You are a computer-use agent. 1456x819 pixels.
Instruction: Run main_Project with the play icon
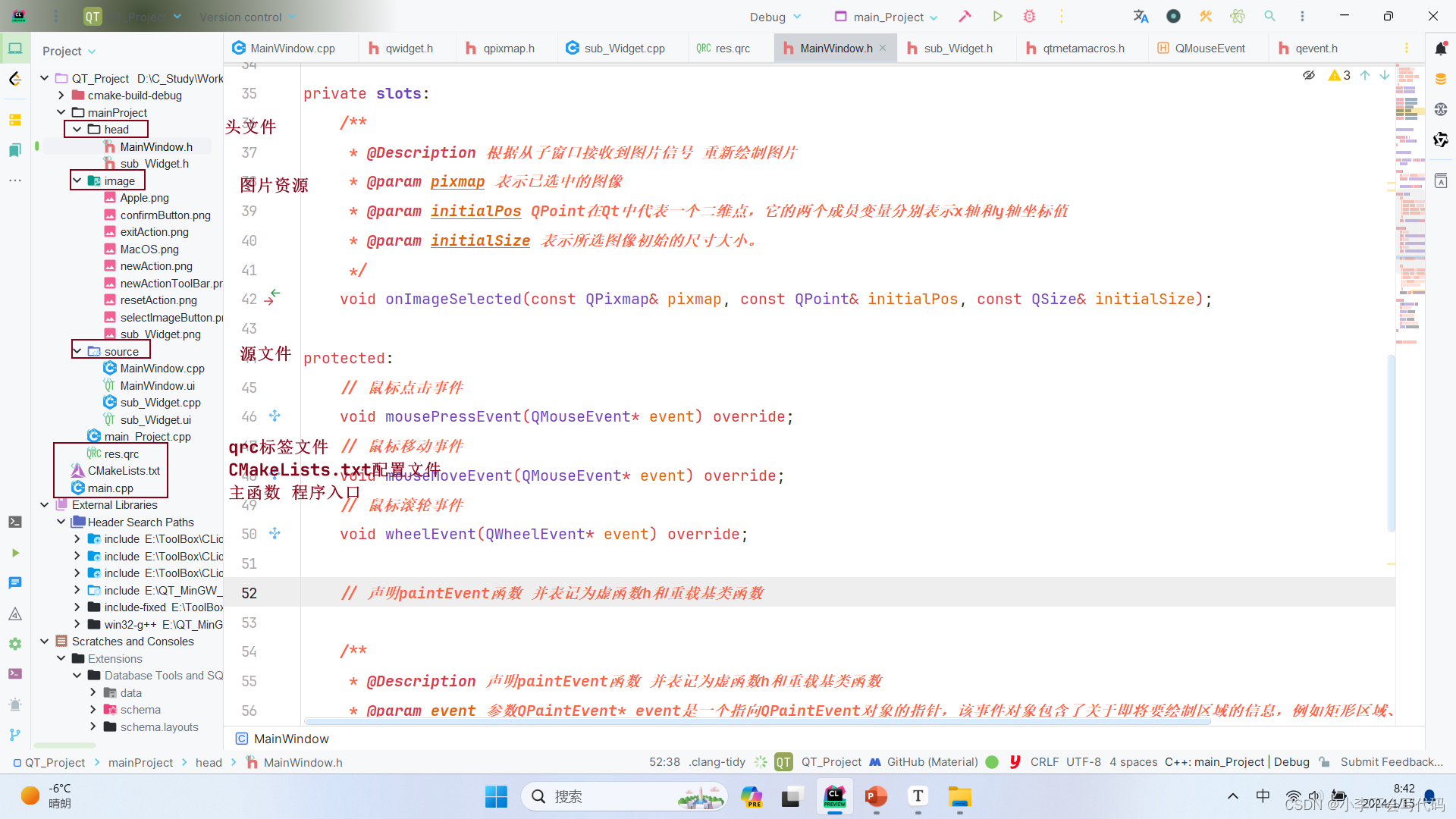tap(997, 16)
